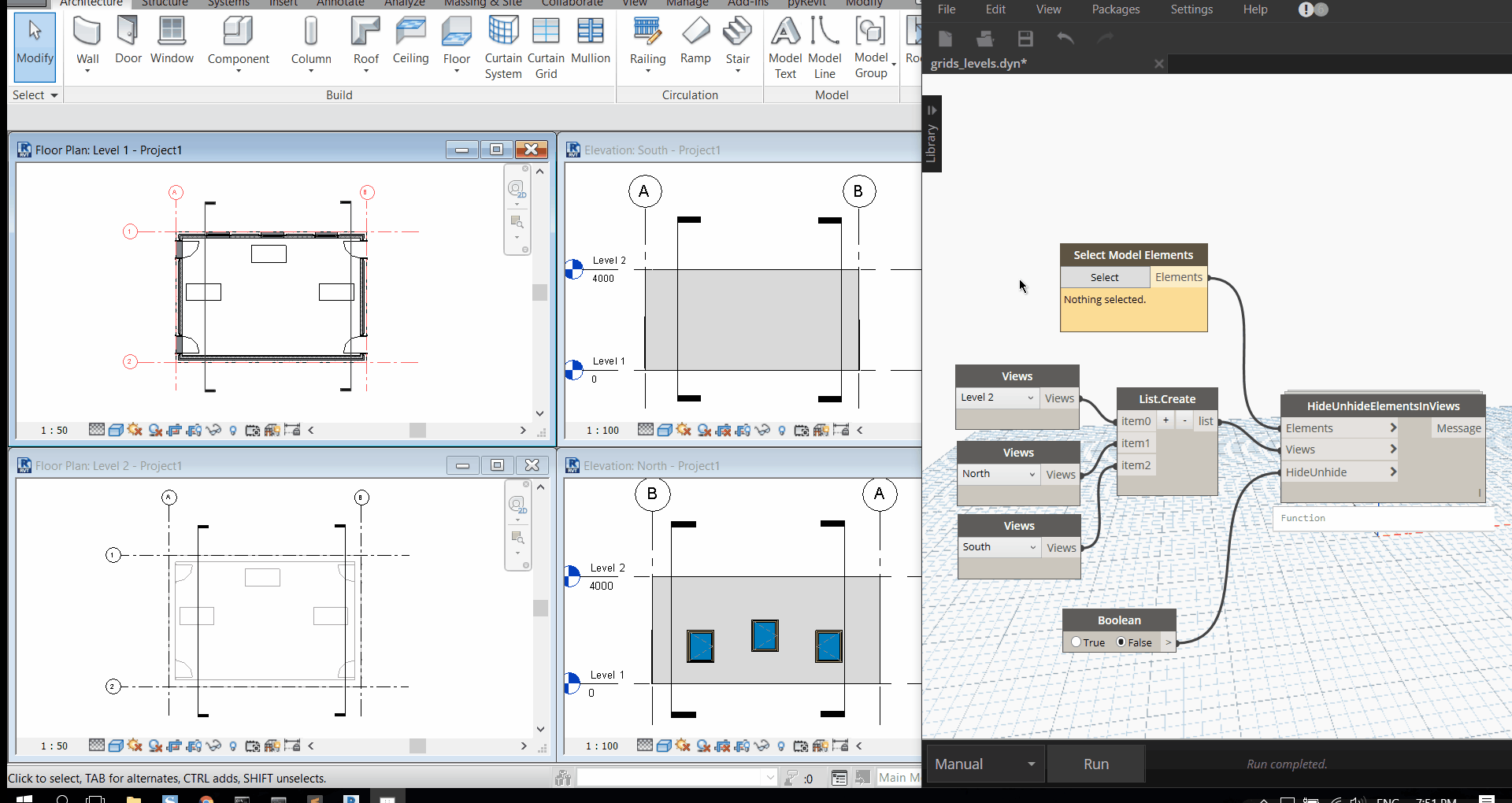
Task: Toggle Dynamo background preview switch
Action: click(x=1313, y=9)
